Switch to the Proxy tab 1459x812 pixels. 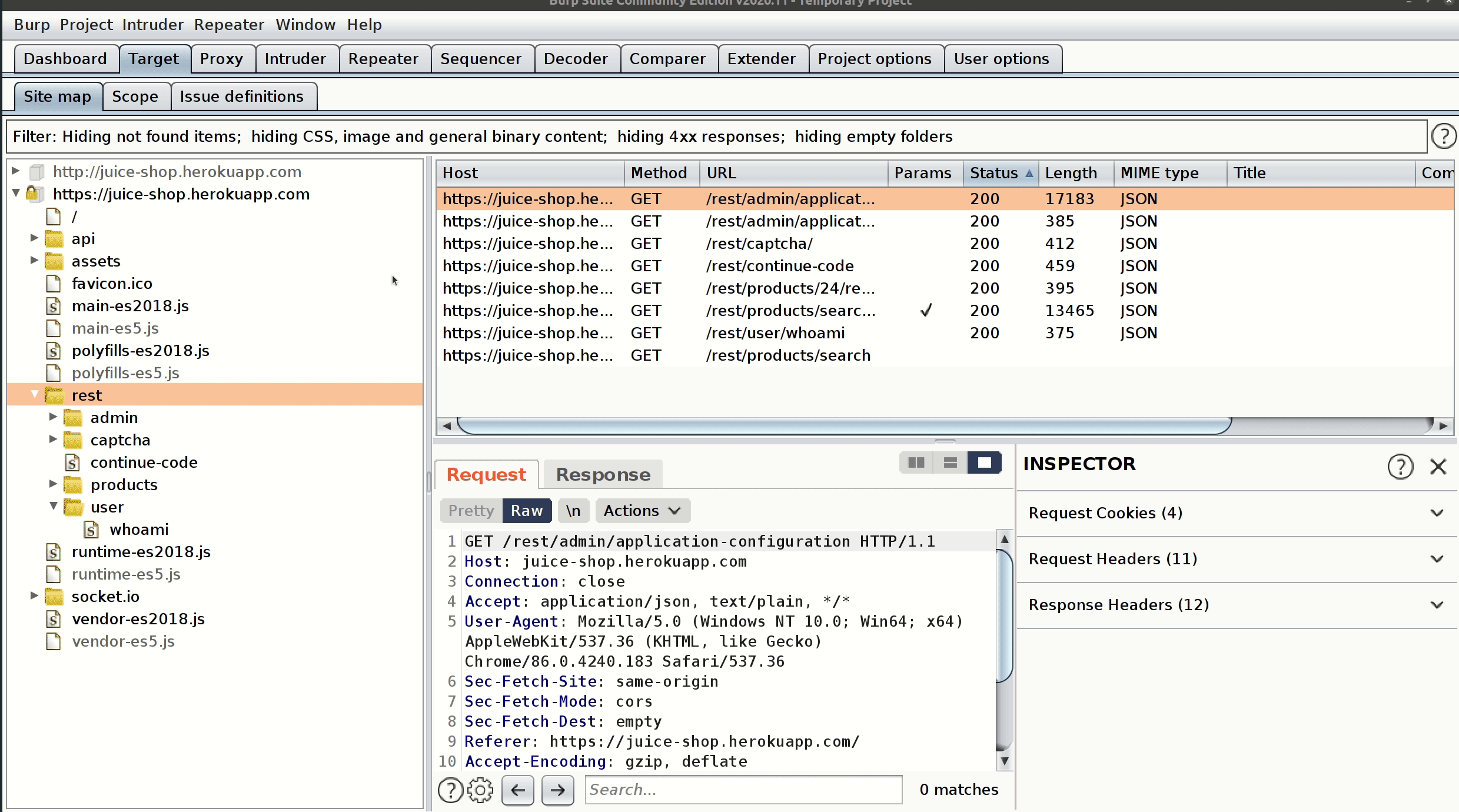click(222, 59)
